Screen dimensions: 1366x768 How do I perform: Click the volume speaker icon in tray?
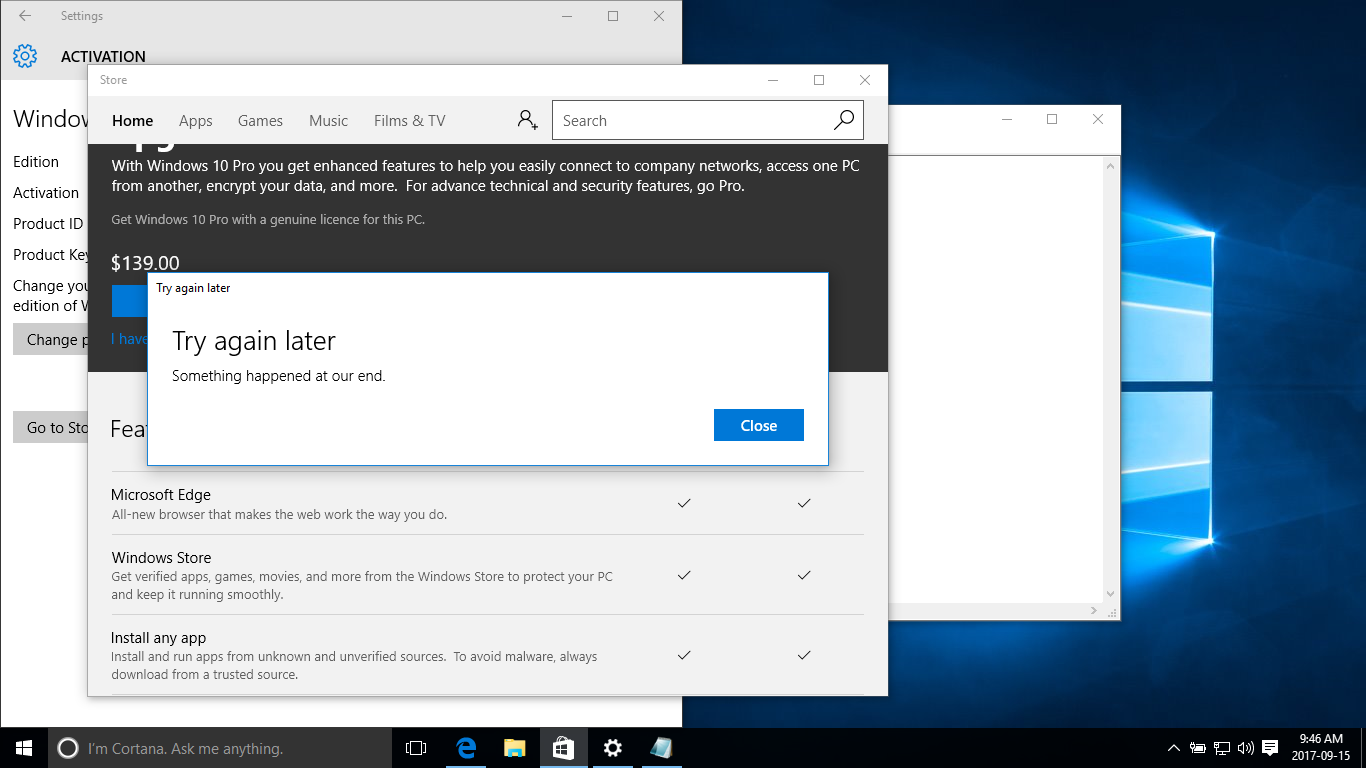[1246, 748]
